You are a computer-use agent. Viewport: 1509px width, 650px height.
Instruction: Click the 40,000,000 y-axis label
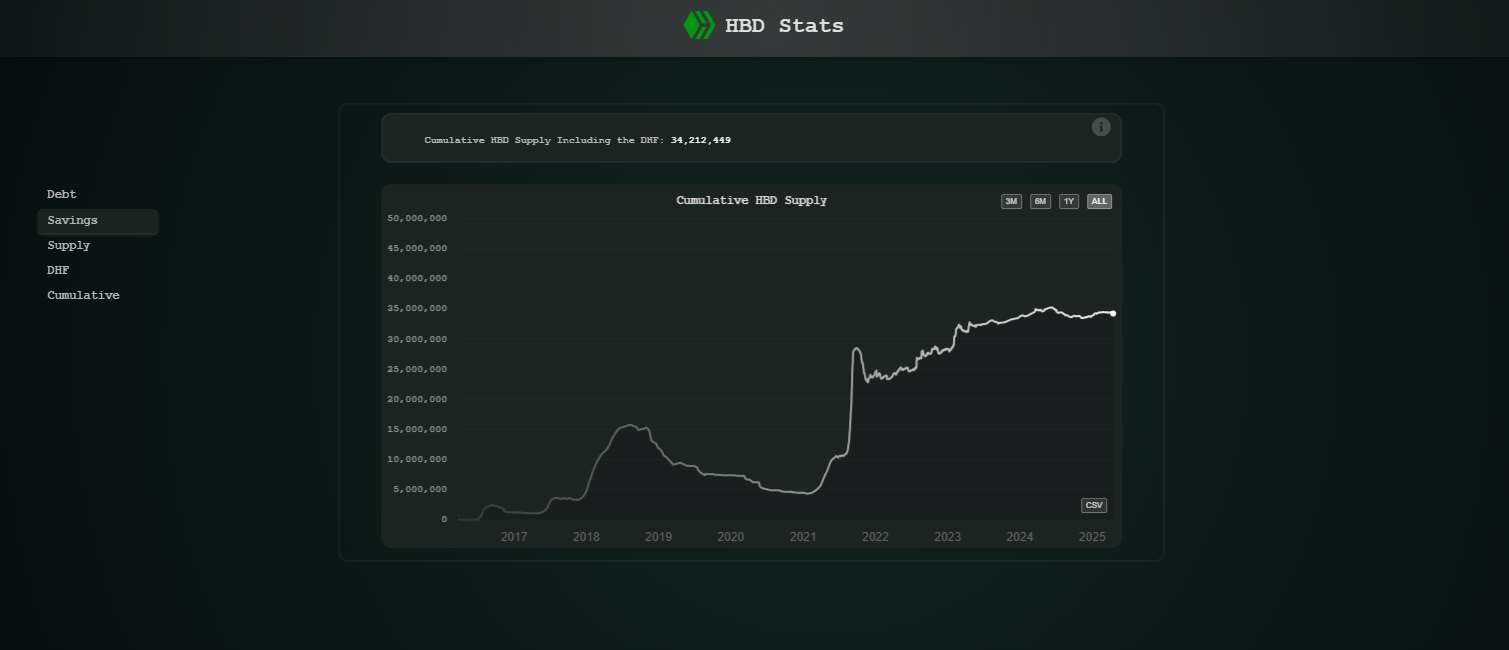417,278
